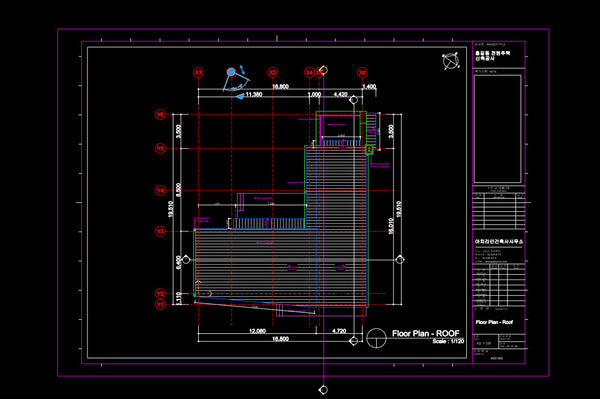Image resolution: width=600 pixels, height=399 pixels.
Task: Select the 3,500 dimension next to Y6 bubble
Action: pyautogui.click(x=178, y=132)
